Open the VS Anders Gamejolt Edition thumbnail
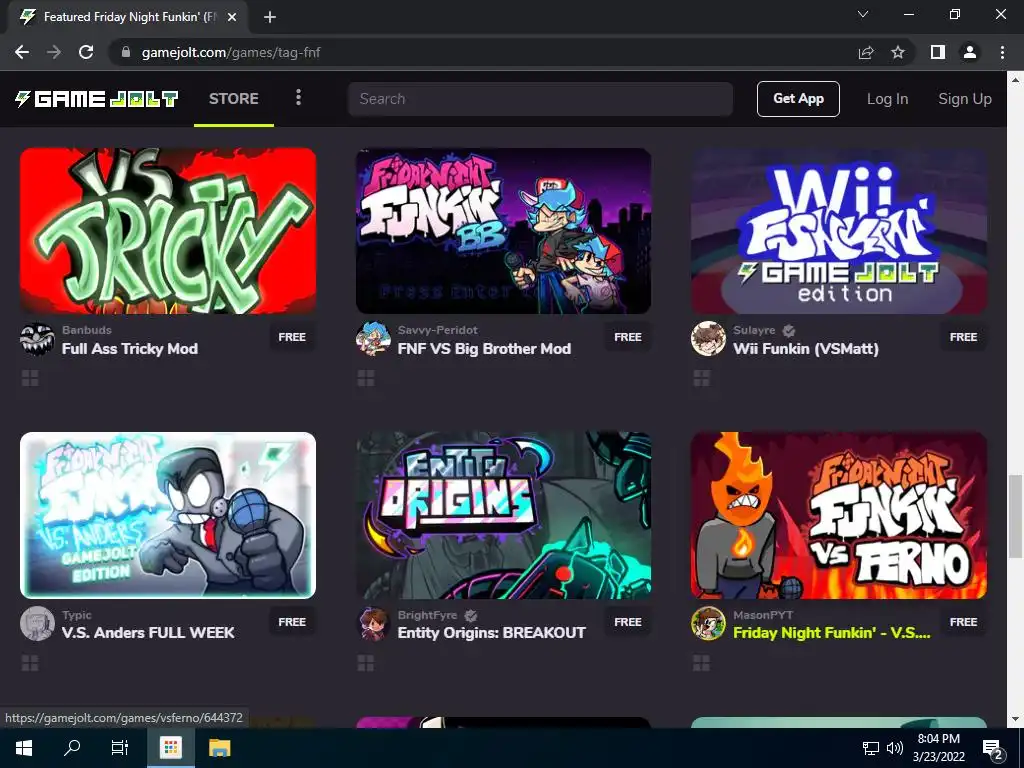Viewport: 1024px width, 768px height. coord(168,515)
